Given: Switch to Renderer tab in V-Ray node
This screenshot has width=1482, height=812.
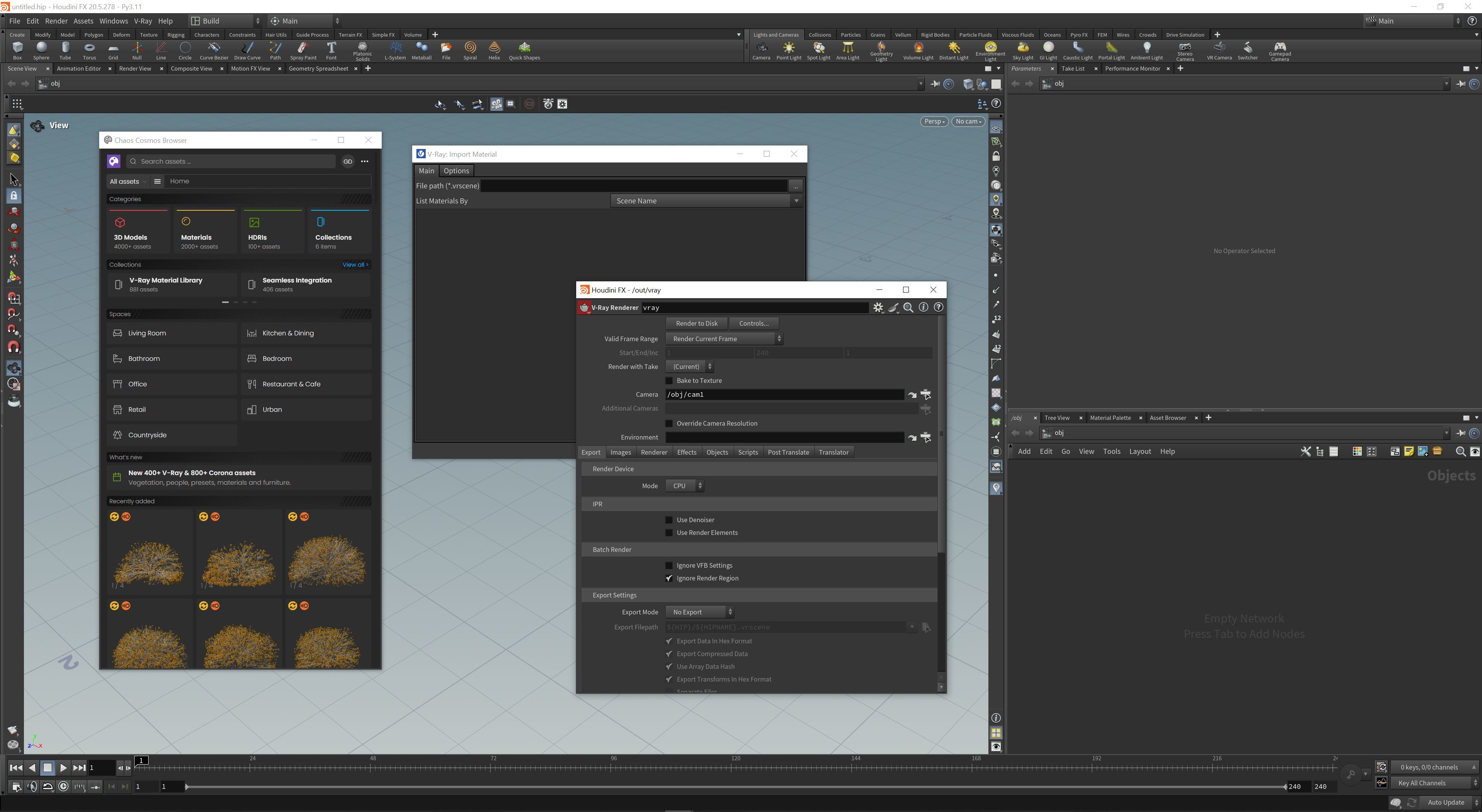Looking at the screenshot, I should (653, 452).
